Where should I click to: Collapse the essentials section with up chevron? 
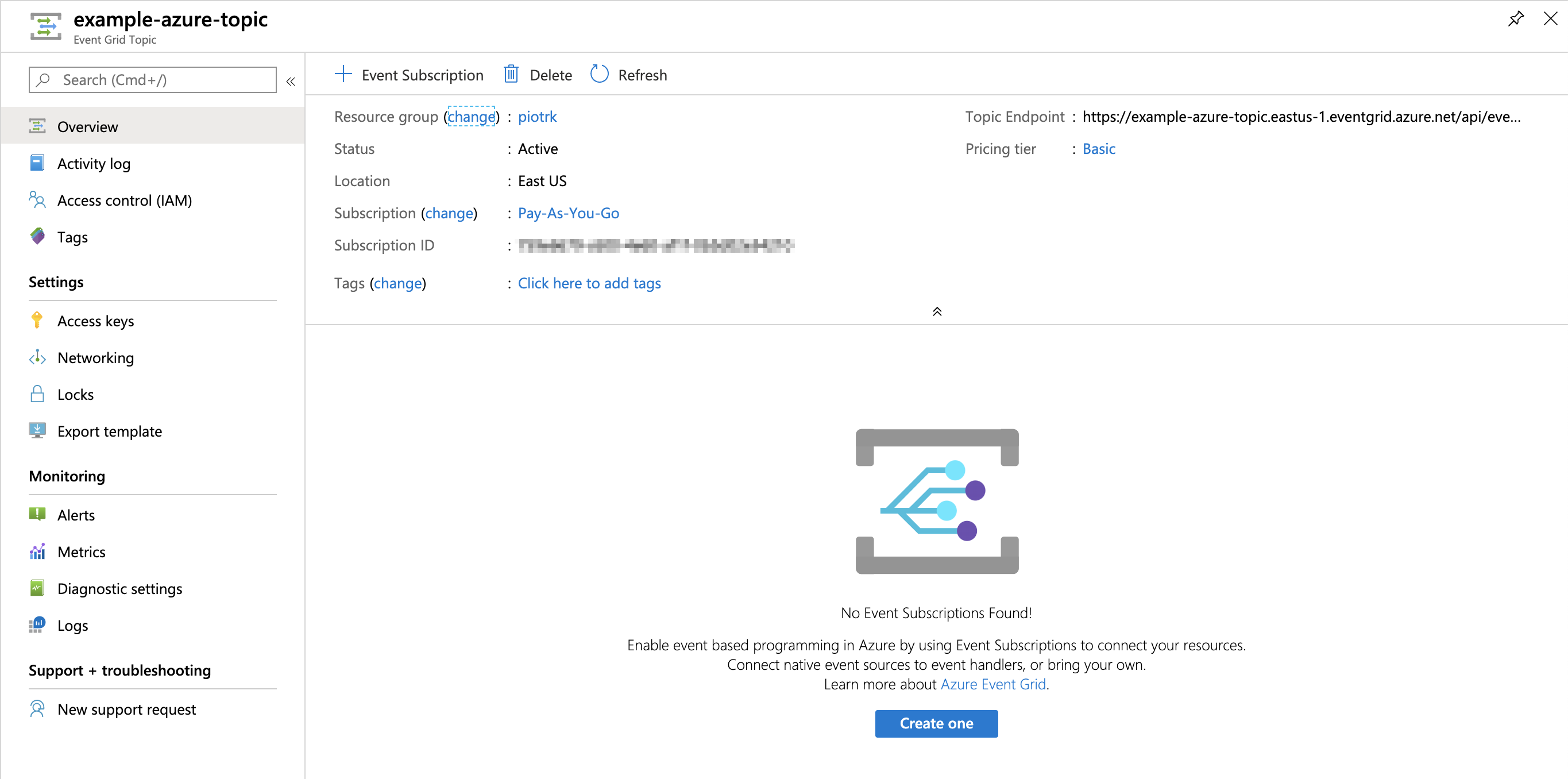click(x=937, y=311)
